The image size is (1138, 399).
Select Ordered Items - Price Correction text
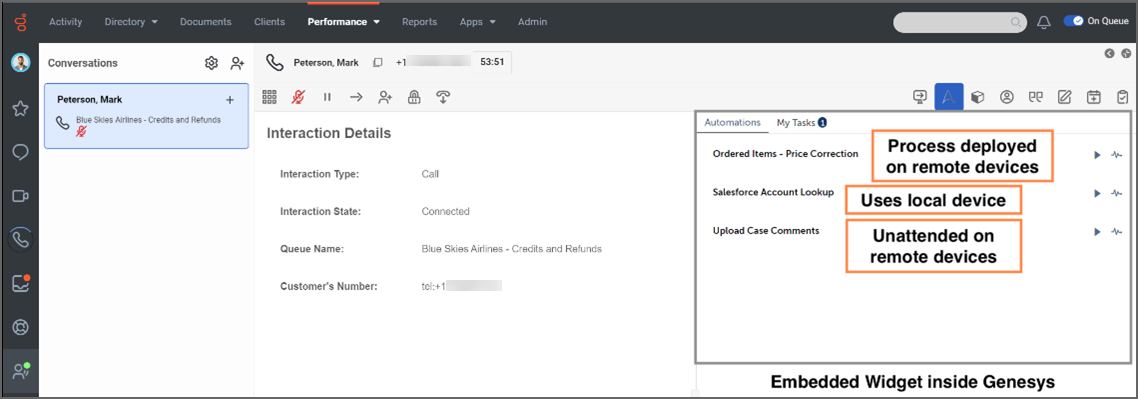coord(785,154)
